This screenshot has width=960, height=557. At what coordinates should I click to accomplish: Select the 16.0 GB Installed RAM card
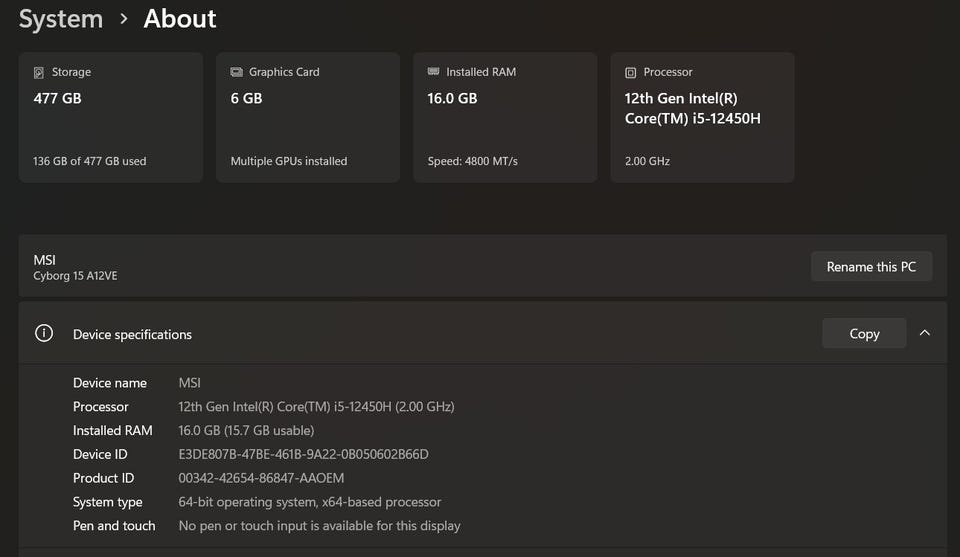(x=504, y=117)
